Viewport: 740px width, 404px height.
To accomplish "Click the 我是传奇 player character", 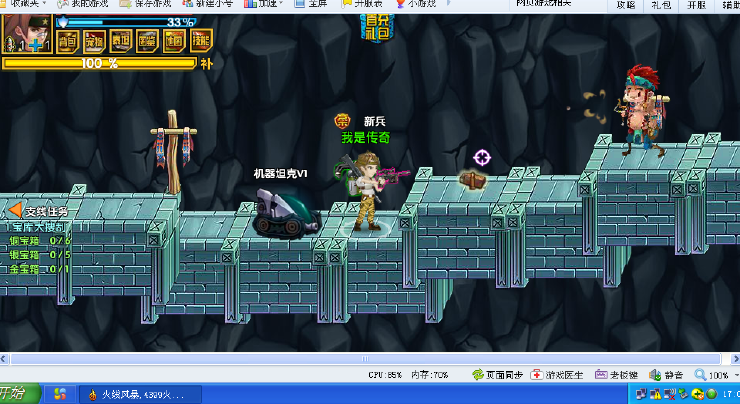I will (367, 191).
